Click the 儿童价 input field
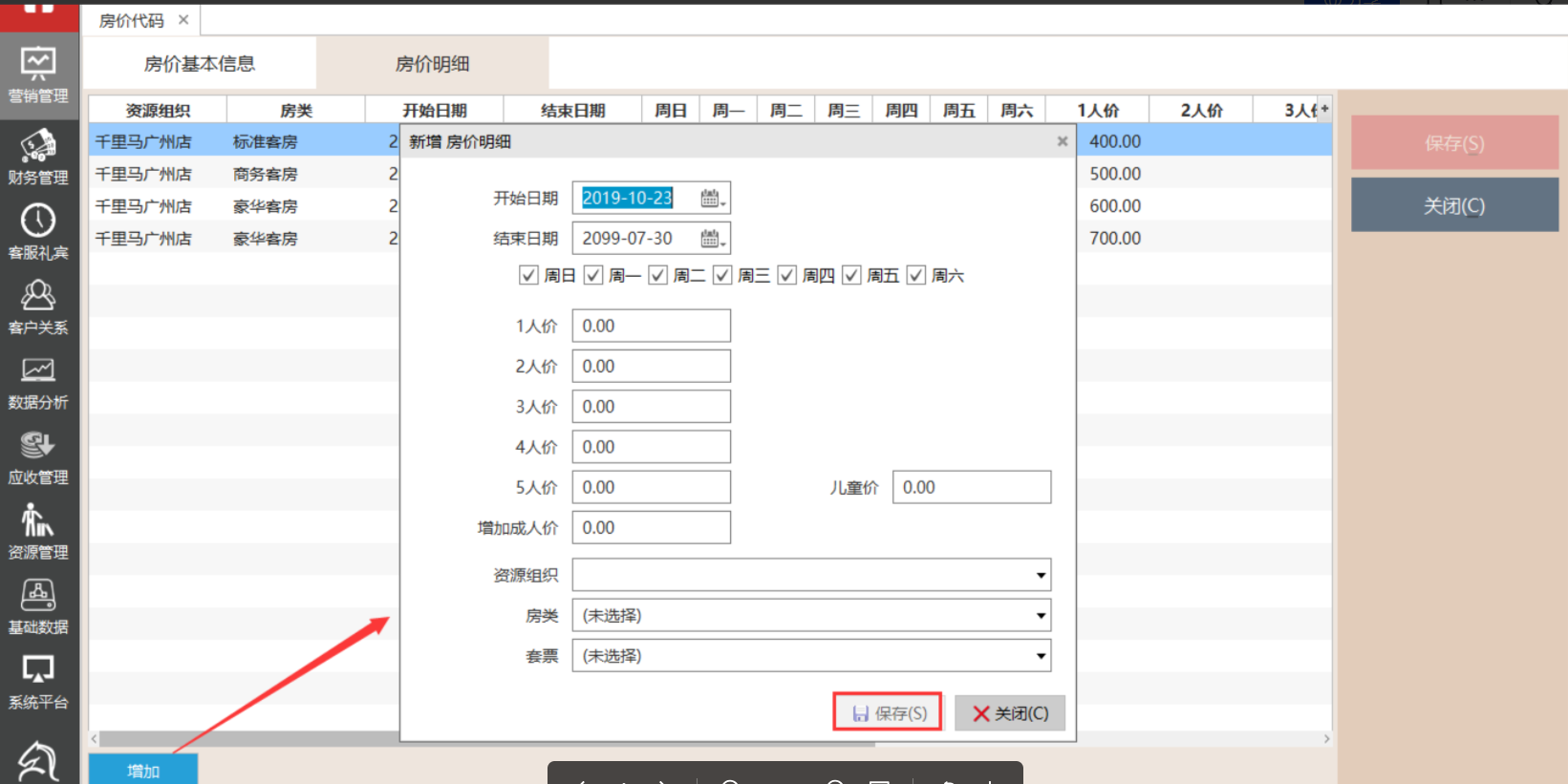1568x784 pixels. [x=971, y=487]
